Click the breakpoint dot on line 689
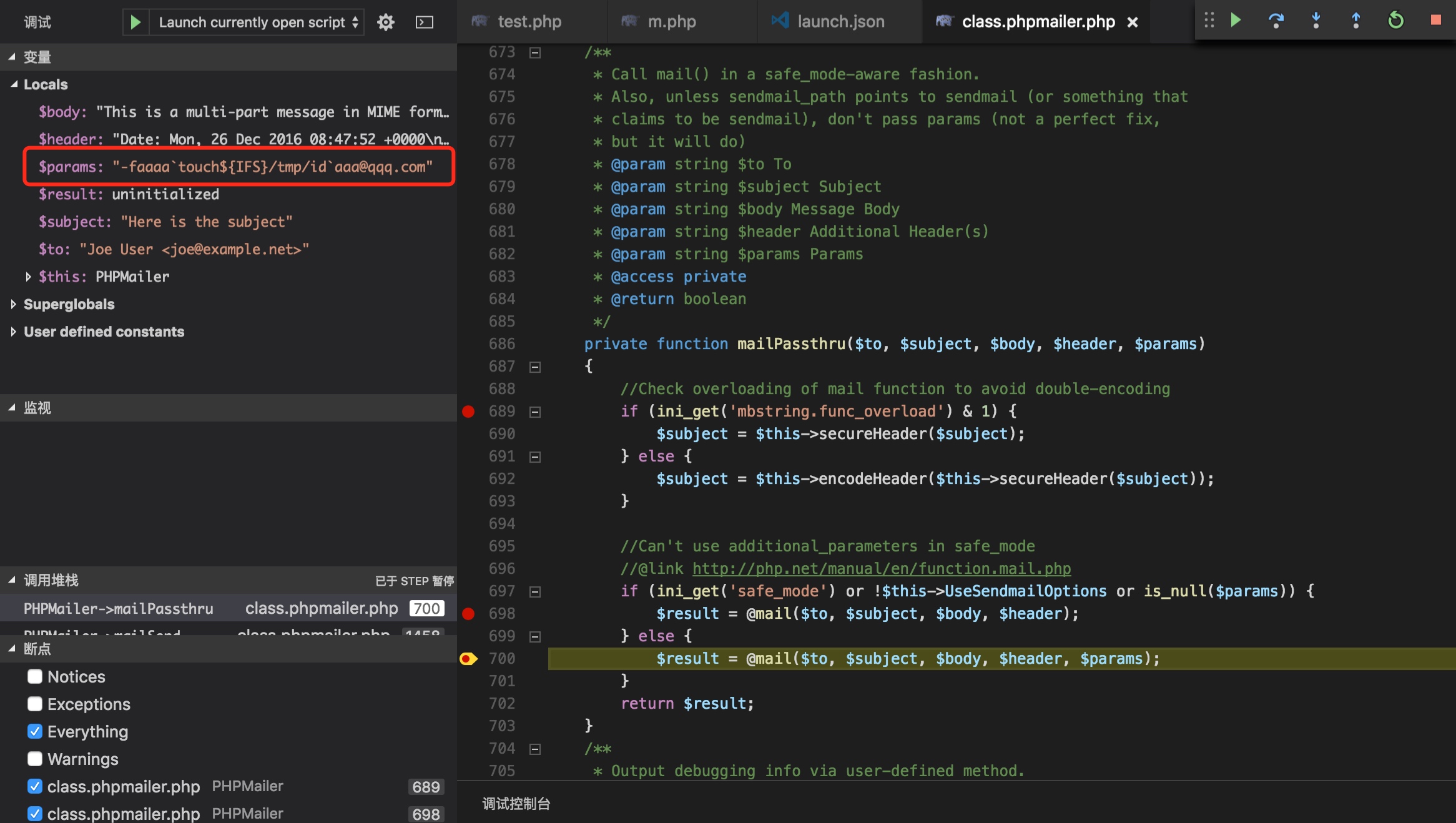 (x=468, y=411)
